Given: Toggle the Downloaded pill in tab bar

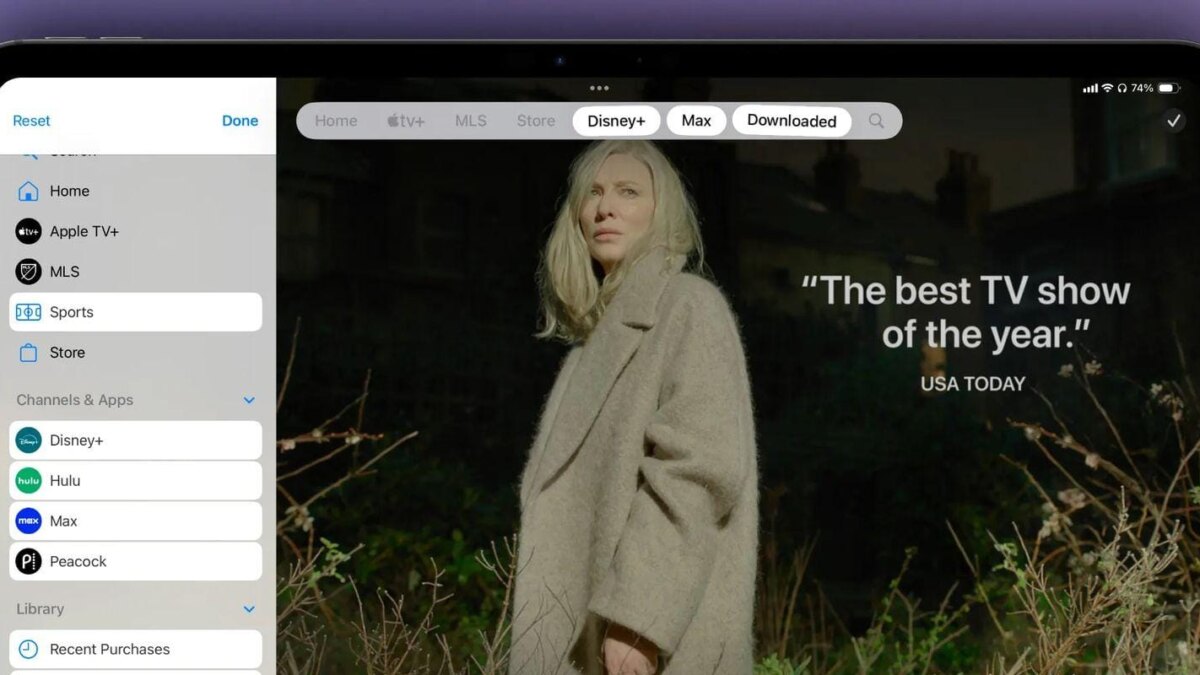Looking at the screenshot, I should click(x=791, y=121).
